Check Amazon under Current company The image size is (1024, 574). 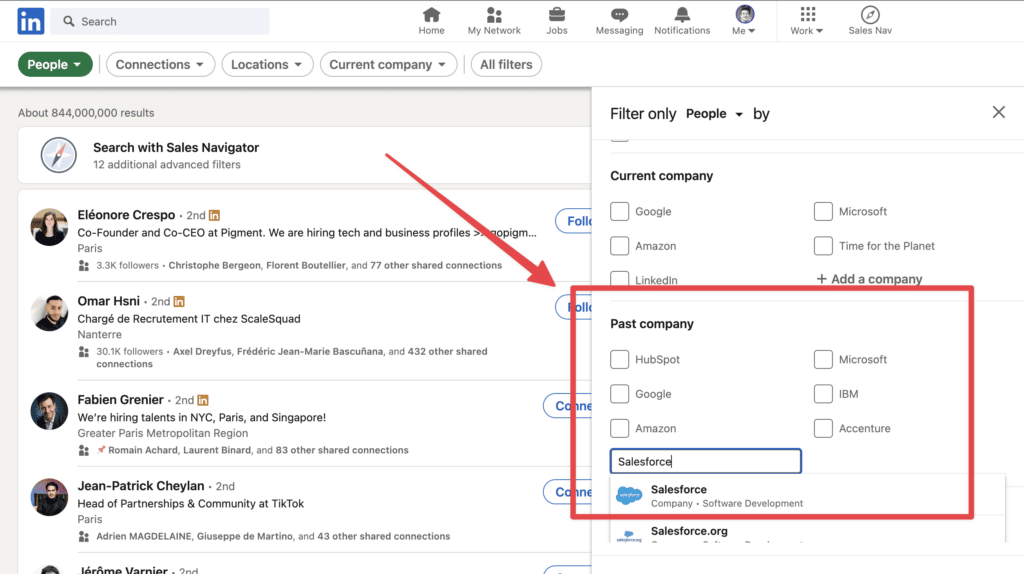click(x=619, y=246)
